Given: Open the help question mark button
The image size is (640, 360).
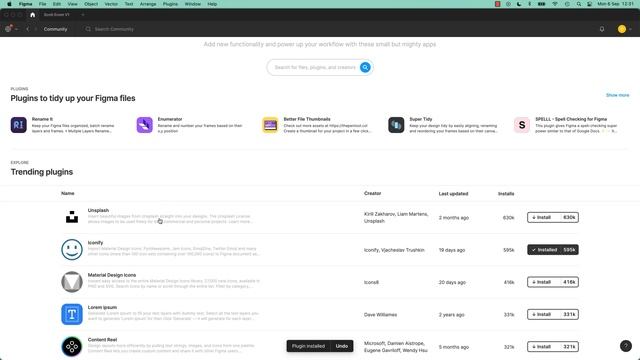Looking at the screenshot, I should 626,346.
